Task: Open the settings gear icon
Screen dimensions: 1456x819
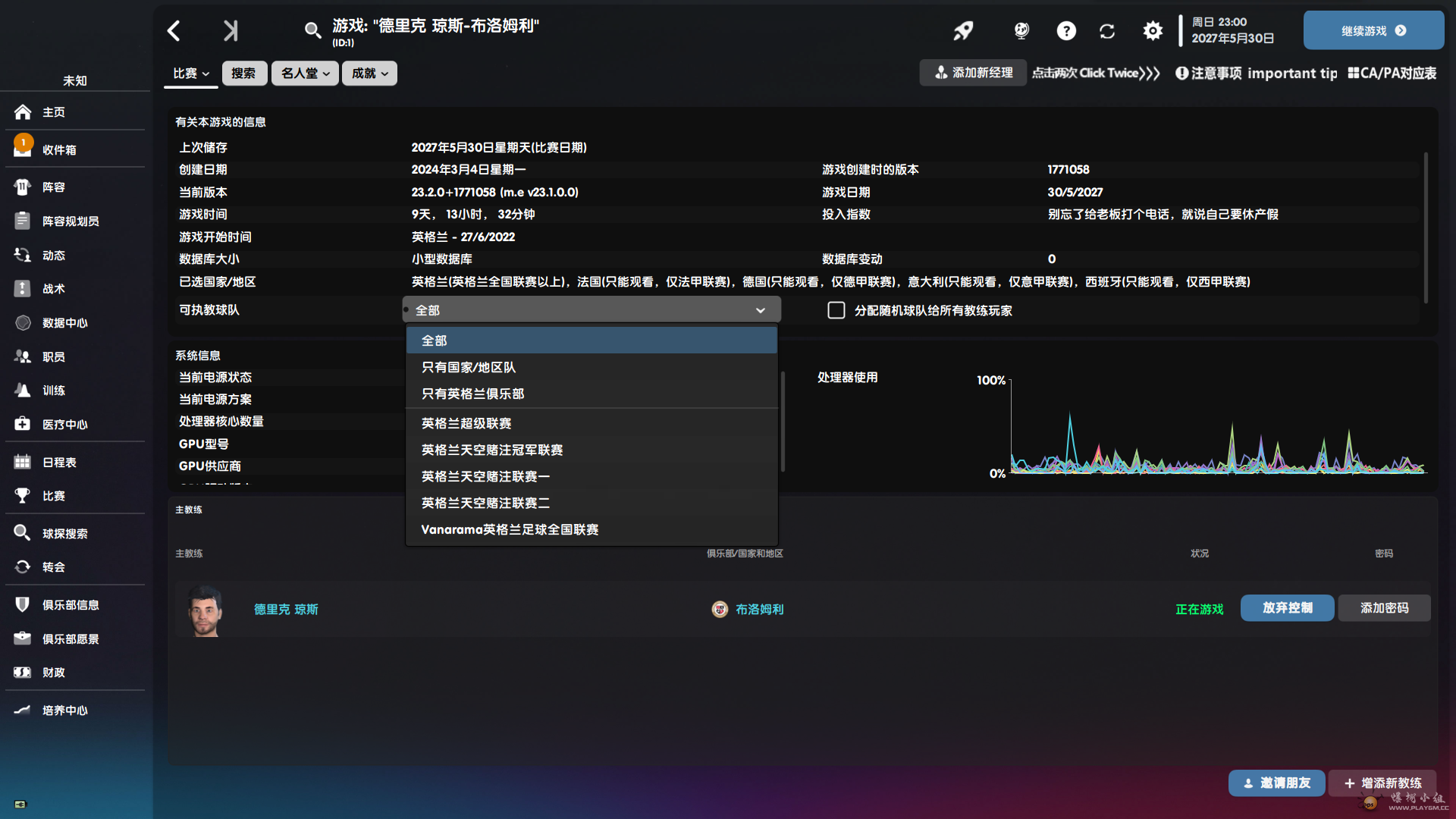Action: [1153, 31]
